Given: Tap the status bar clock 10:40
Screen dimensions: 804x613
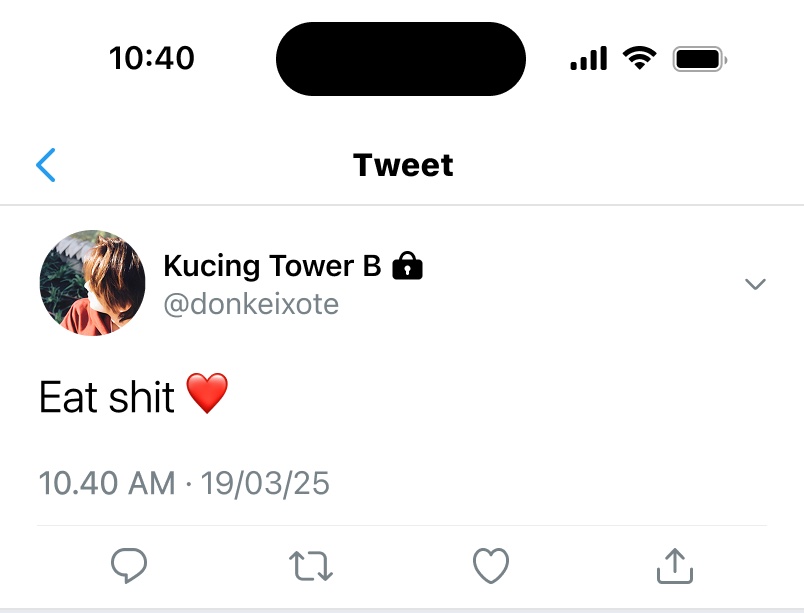Looking at the screenshot, I should tap(152, 57).
